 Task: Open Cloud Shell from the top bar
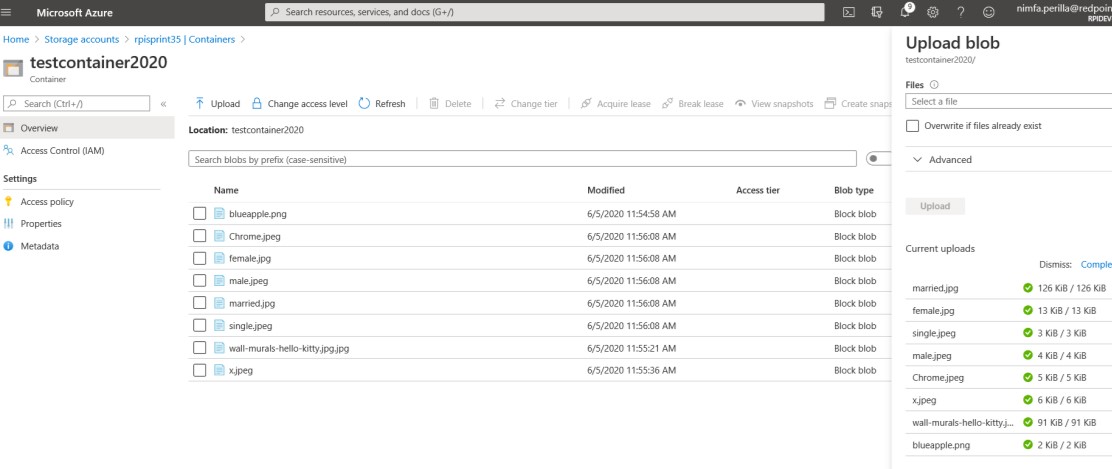pos(849,12)
